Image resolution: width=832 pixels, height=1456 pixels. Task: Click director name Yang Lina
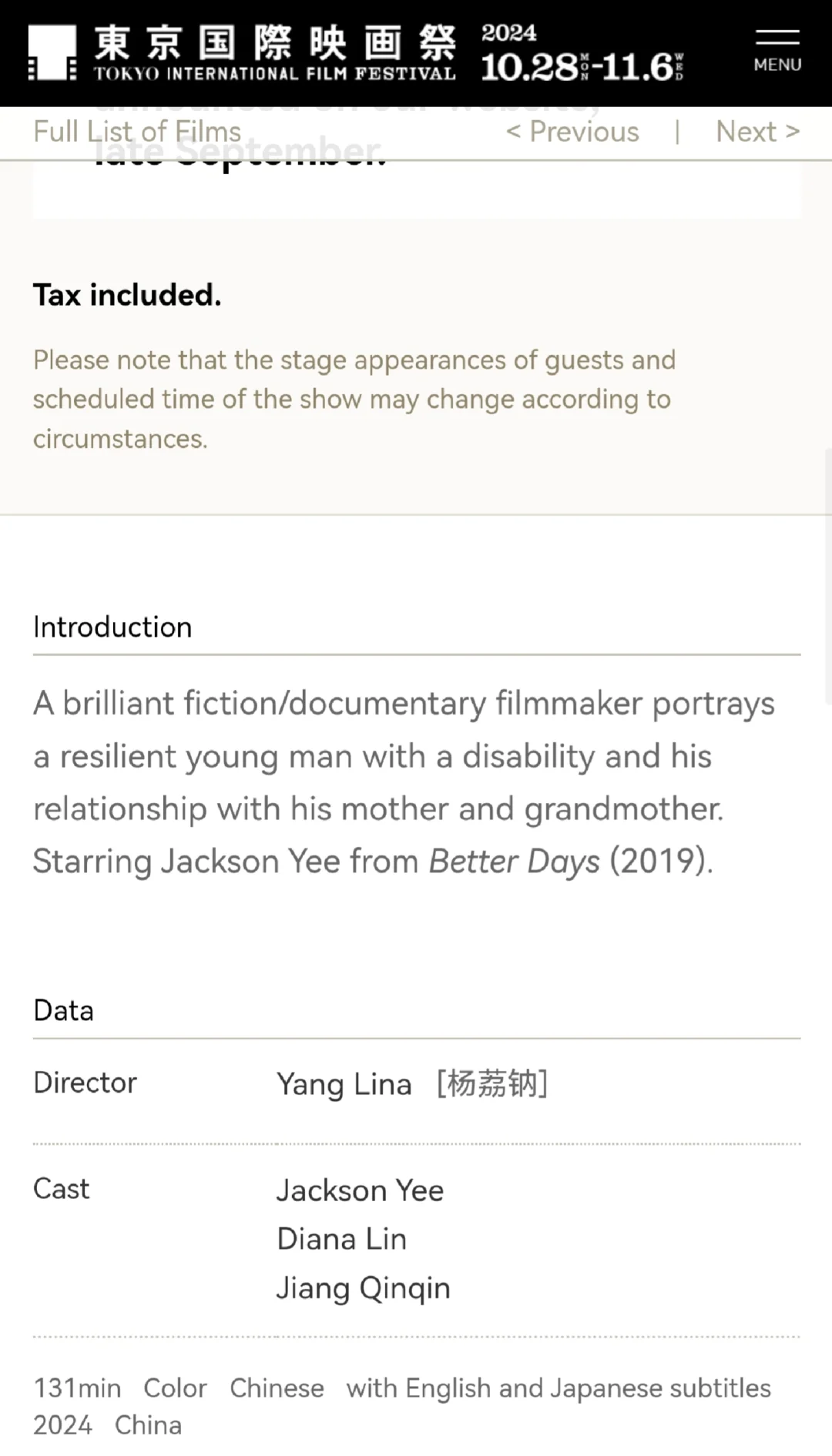[x=344, y=1085]
